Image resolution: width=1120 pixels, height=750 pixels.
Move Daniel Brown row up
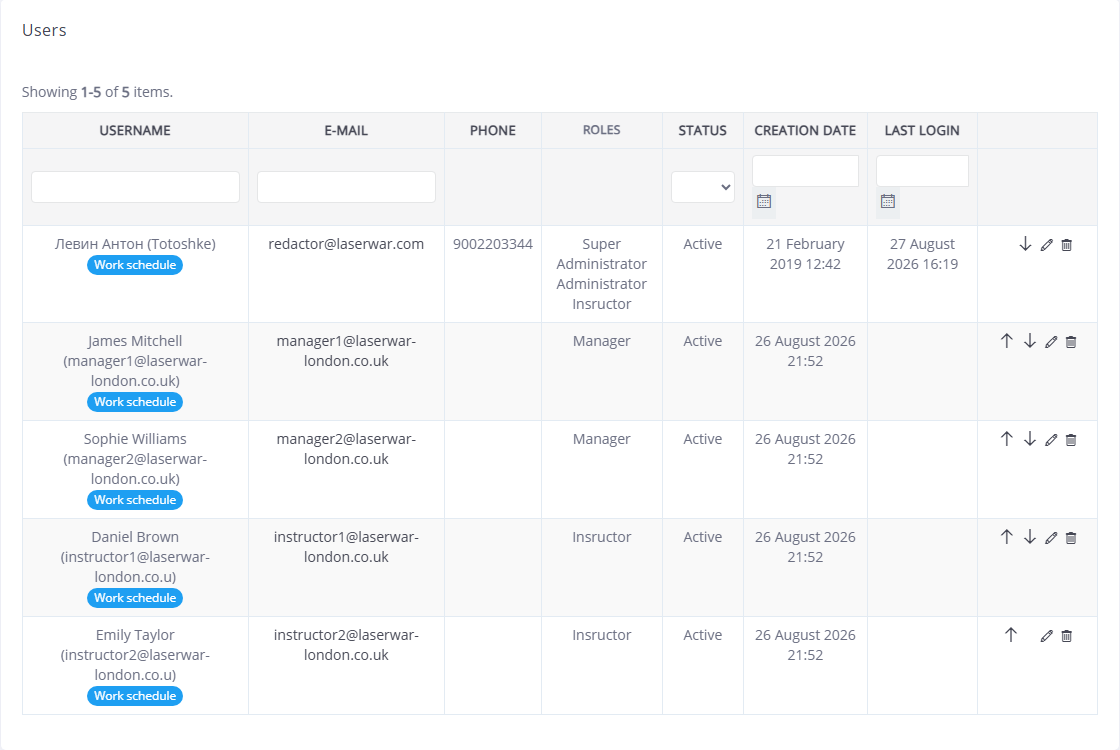[x=1006, y=537]
